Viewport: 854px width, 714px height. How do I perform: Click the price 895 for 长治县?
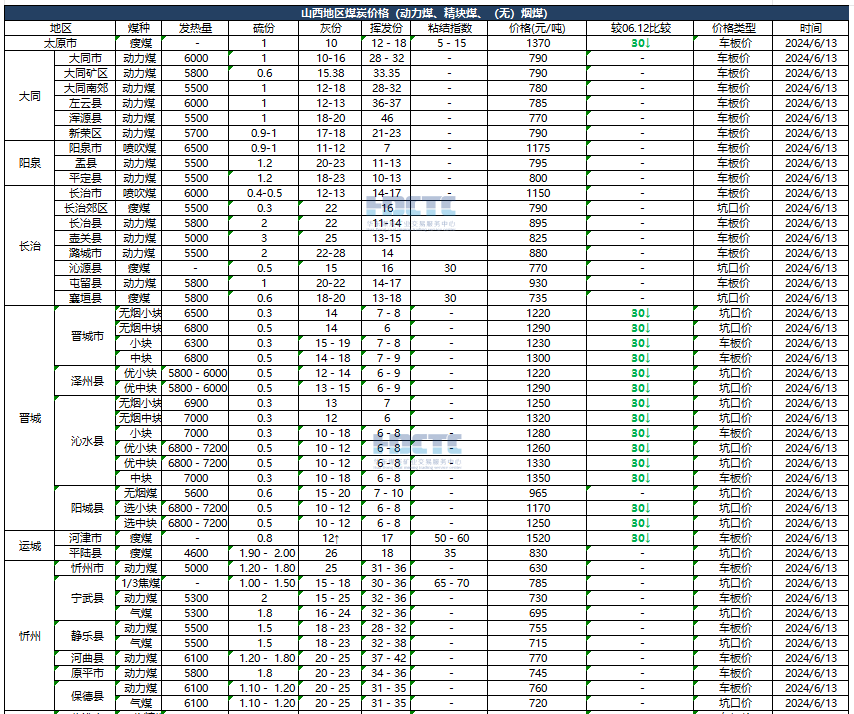tap(538, 223)
